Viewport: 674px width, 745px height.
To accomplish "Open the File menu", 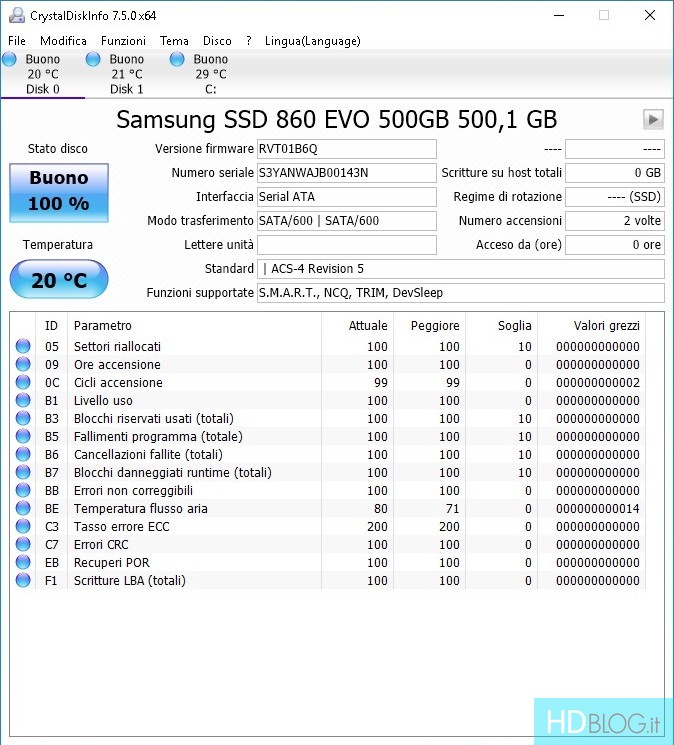I will 17,41.
